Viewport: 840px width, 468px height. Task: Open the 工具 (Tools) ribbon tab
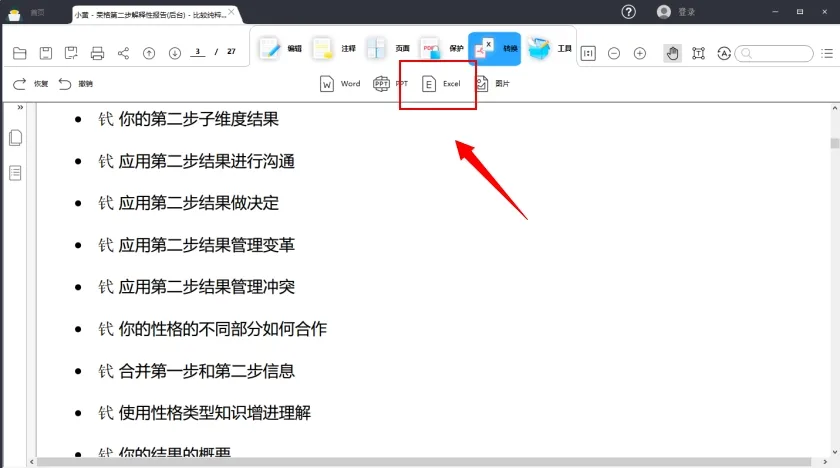click(x=550, y=49)
